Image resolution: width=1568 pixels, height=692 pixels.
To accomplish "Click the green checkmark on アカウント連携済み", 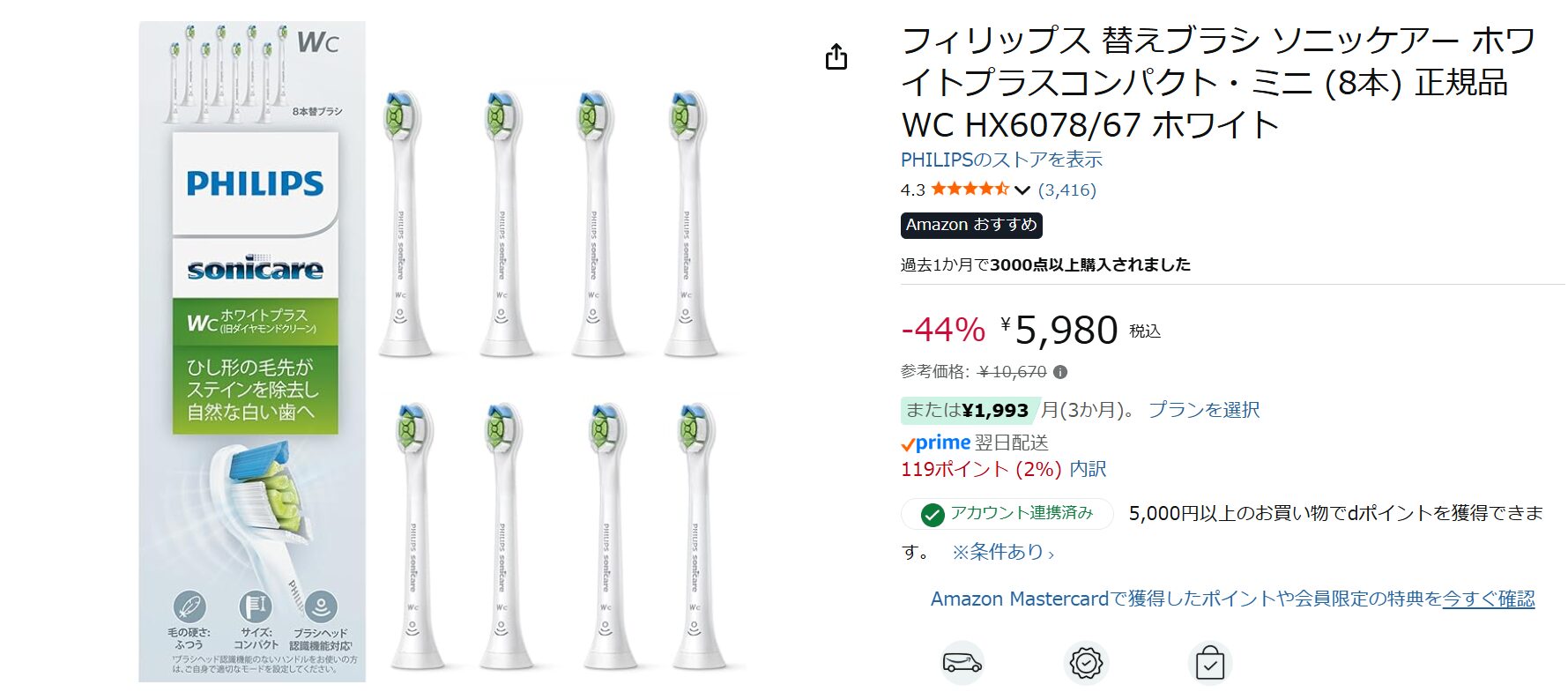I will tap(933, 514).
